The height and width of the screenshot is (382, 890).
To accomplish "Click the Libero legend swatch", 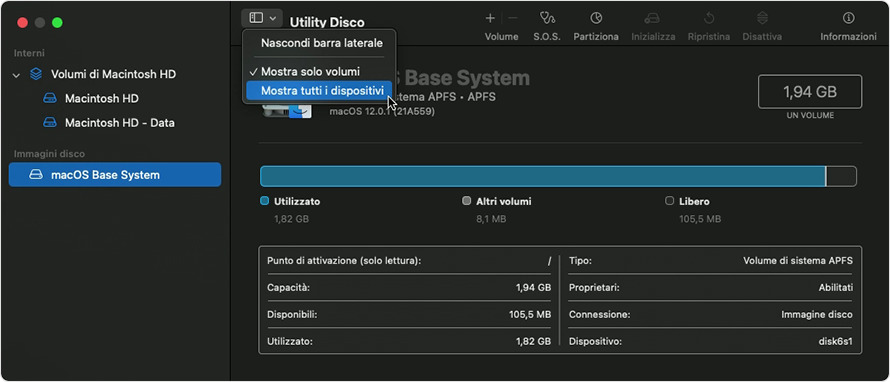I will pyautogui.click(x=669, y=201).
